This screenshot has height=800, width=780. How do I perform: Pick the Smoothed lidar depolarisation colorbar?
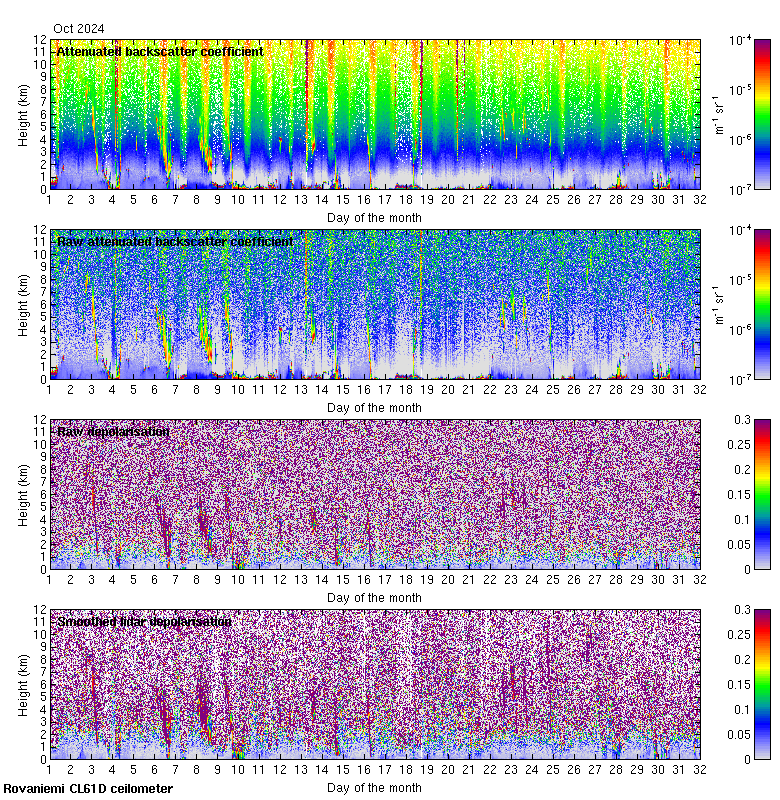pyautogui.click(x=734, y=684)
